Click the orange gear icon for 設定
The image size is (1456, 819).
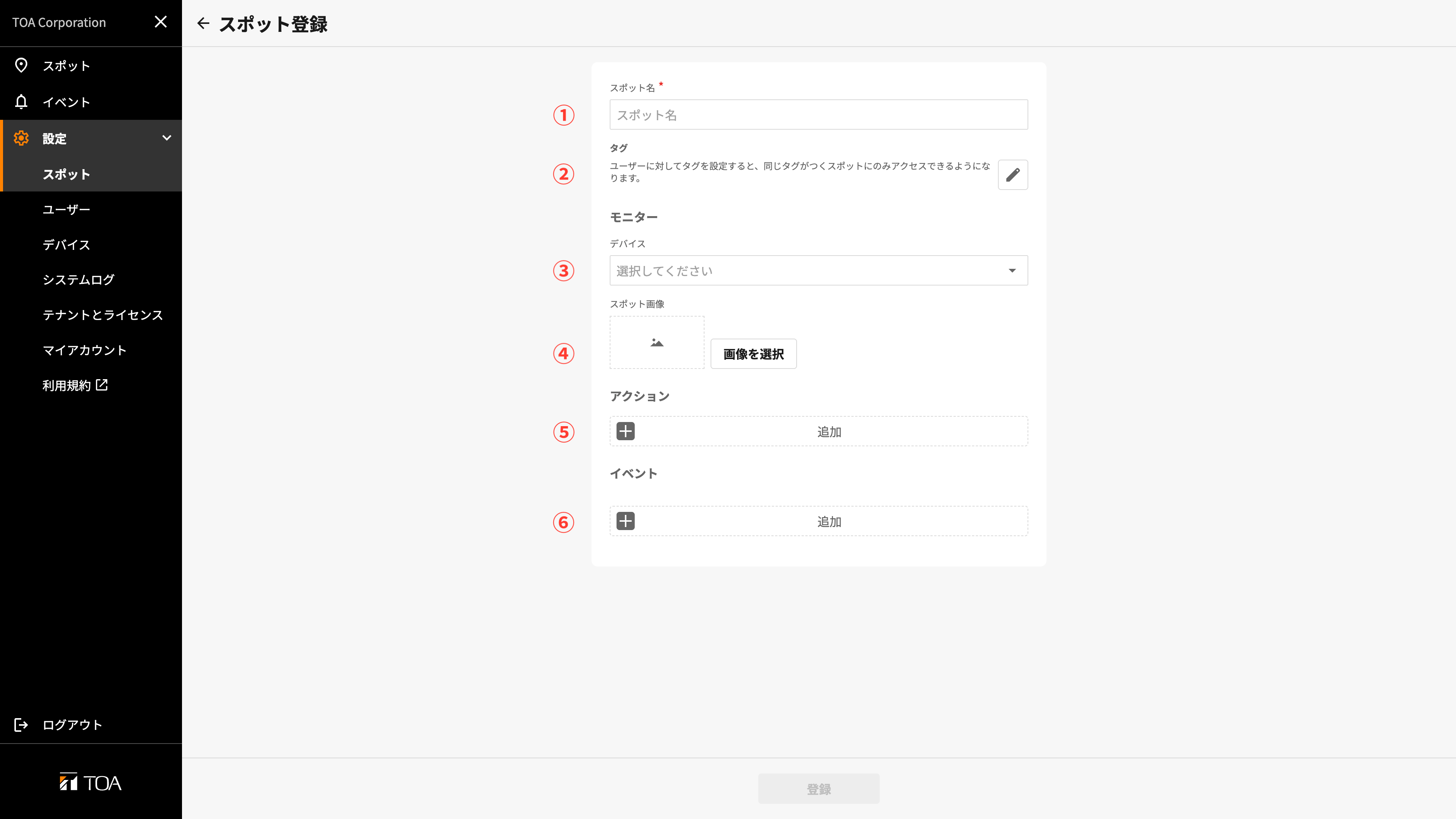21,138
